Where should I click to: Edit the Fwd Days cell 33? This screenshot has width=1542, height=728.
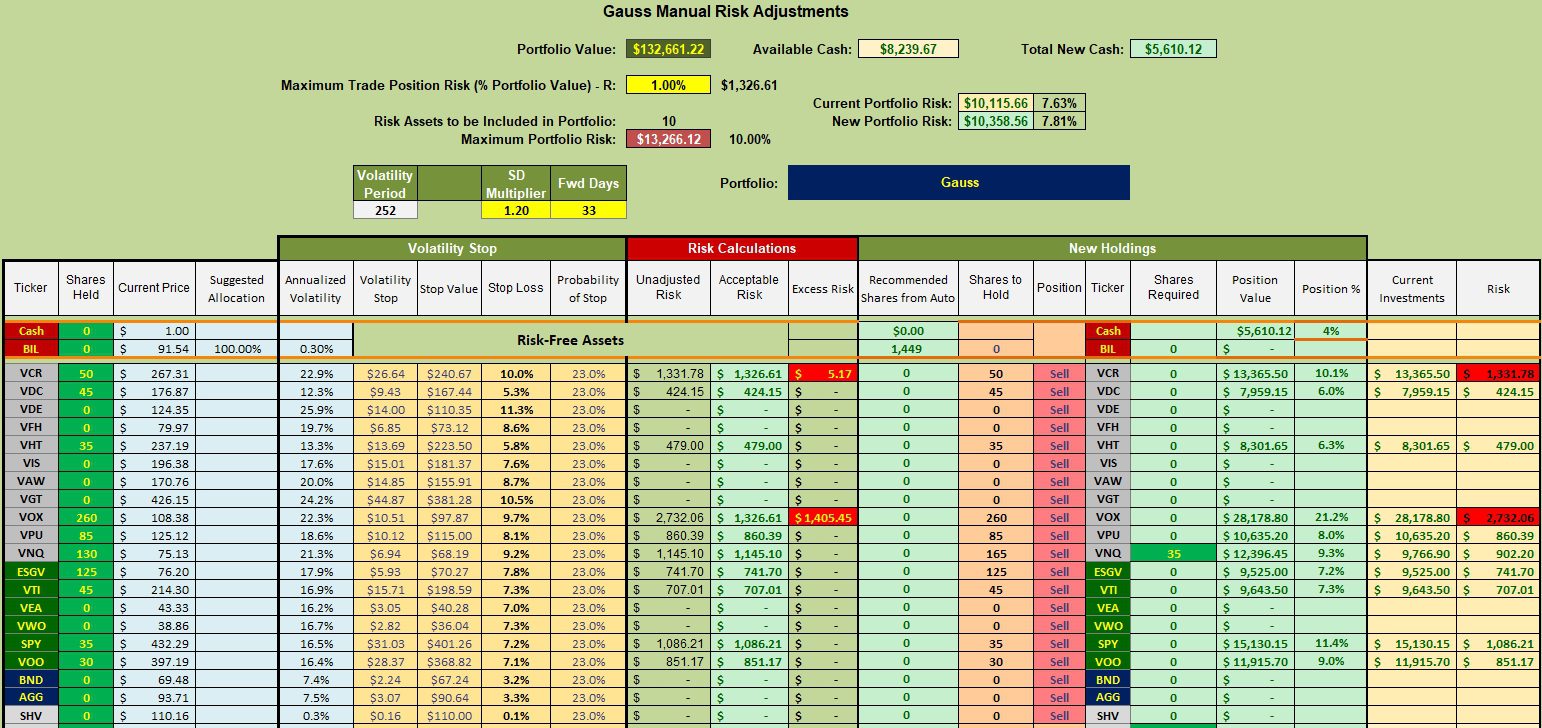pyautogui.click(x=589, y=210)
